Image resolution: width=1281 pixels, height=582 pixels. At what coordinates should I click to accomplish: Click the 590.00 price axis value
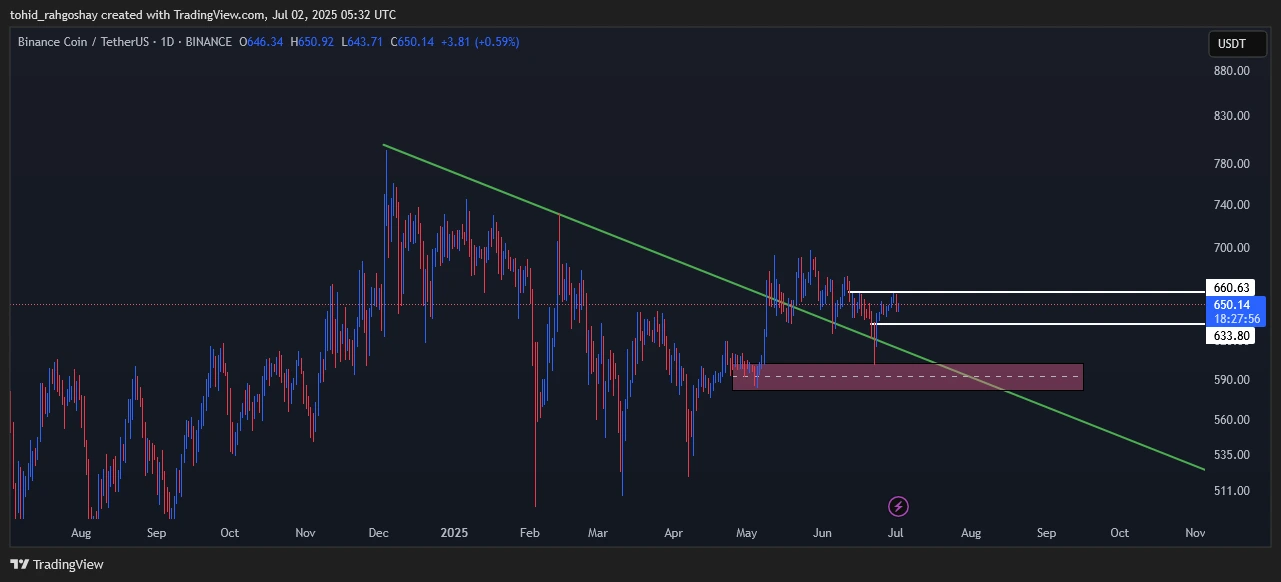click(1231, 380)
